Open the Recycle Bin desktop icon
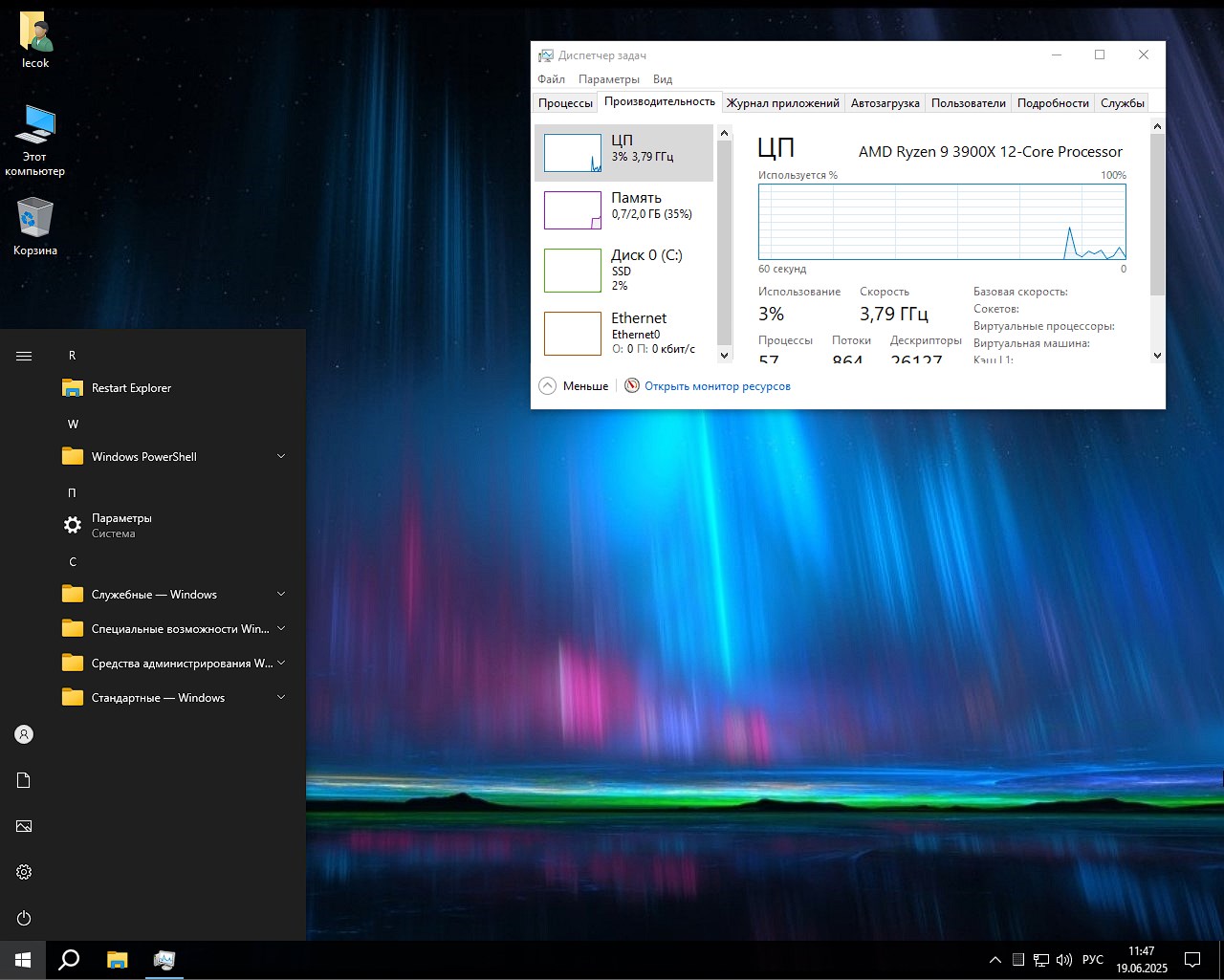This screenshot has height=980, width=1224. coord(35,227)
